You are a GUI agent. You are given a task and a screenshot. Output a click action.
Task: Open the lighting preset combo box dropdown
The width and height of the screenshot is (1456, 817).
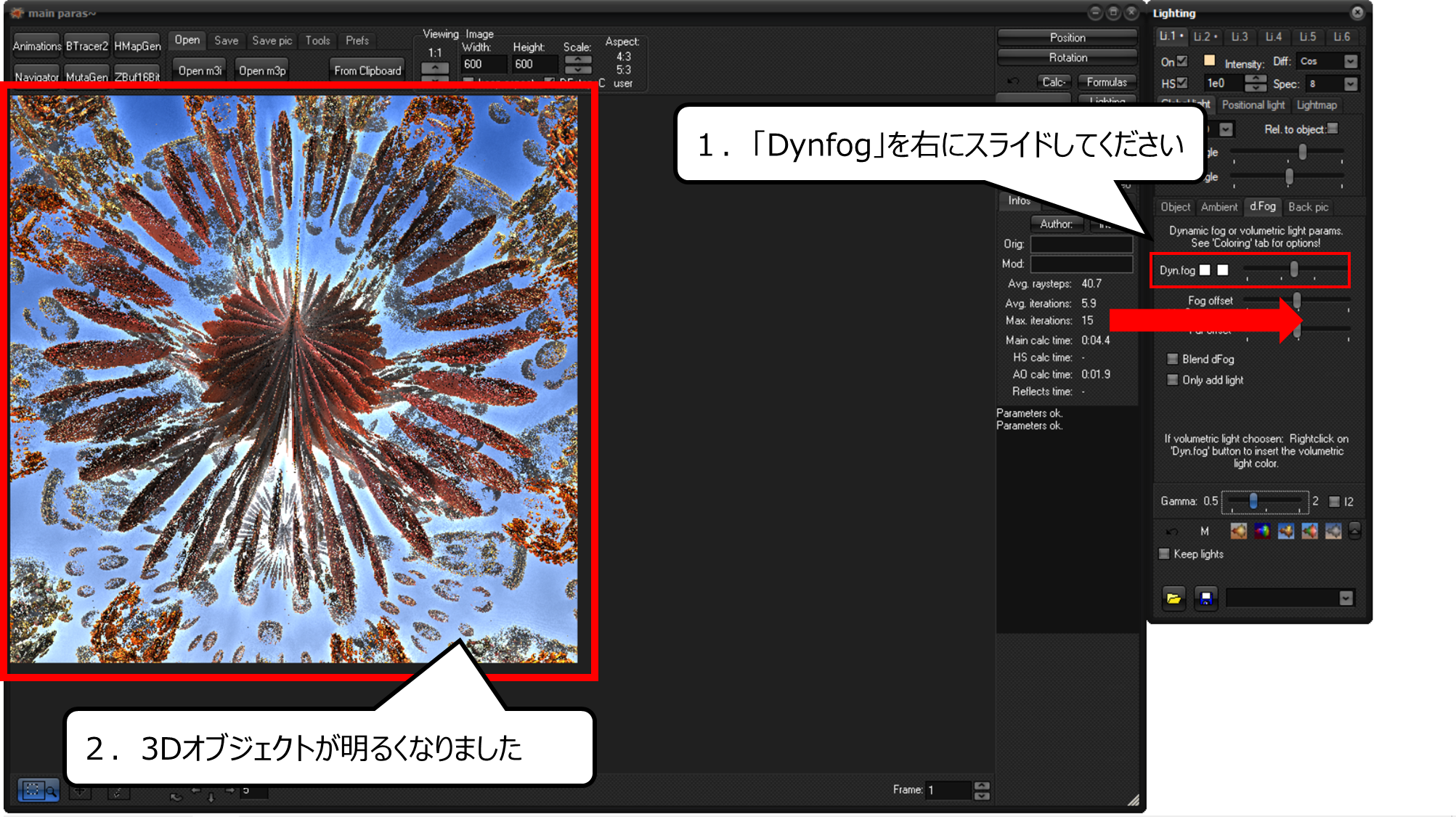coord(1346,598)
